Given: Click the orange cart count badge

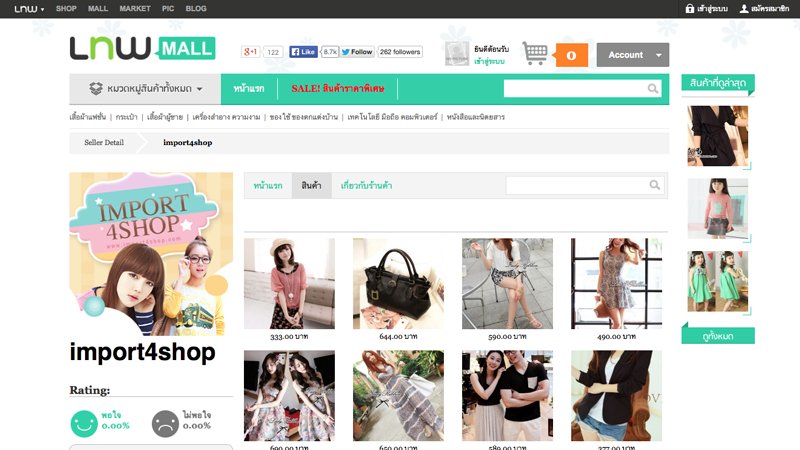Looking at the screenshot, I should [x=571, y=55].
